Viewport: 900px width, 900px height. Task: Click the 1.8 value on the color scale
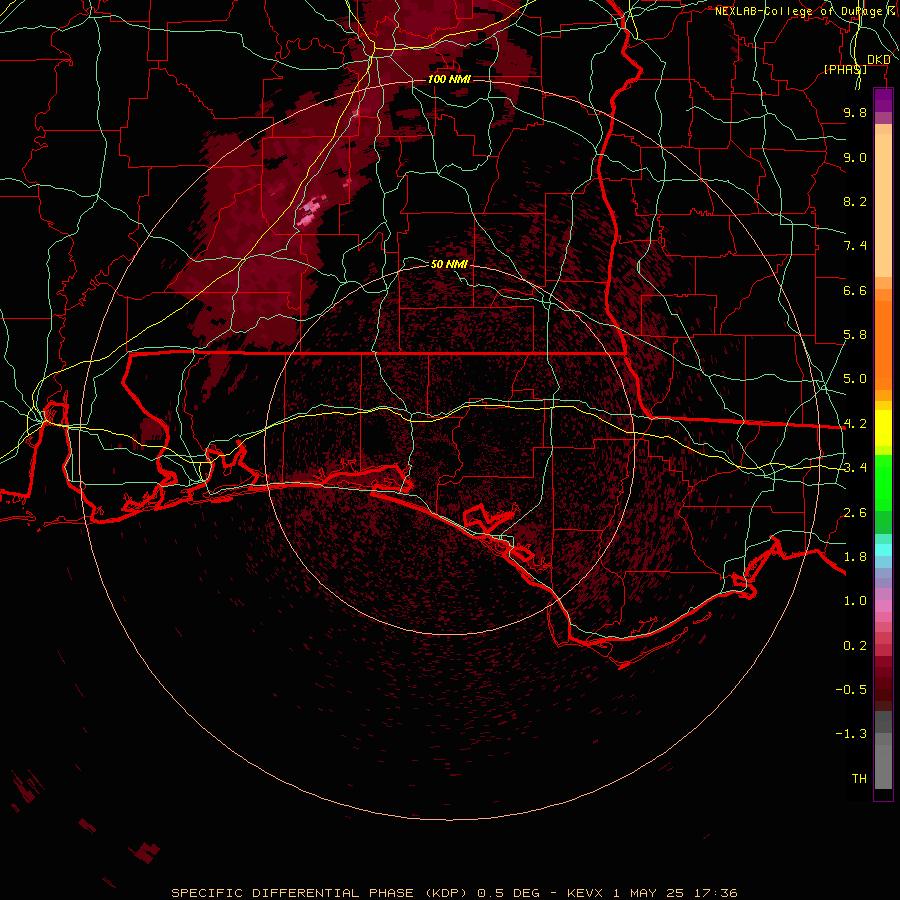coord(855,557)
